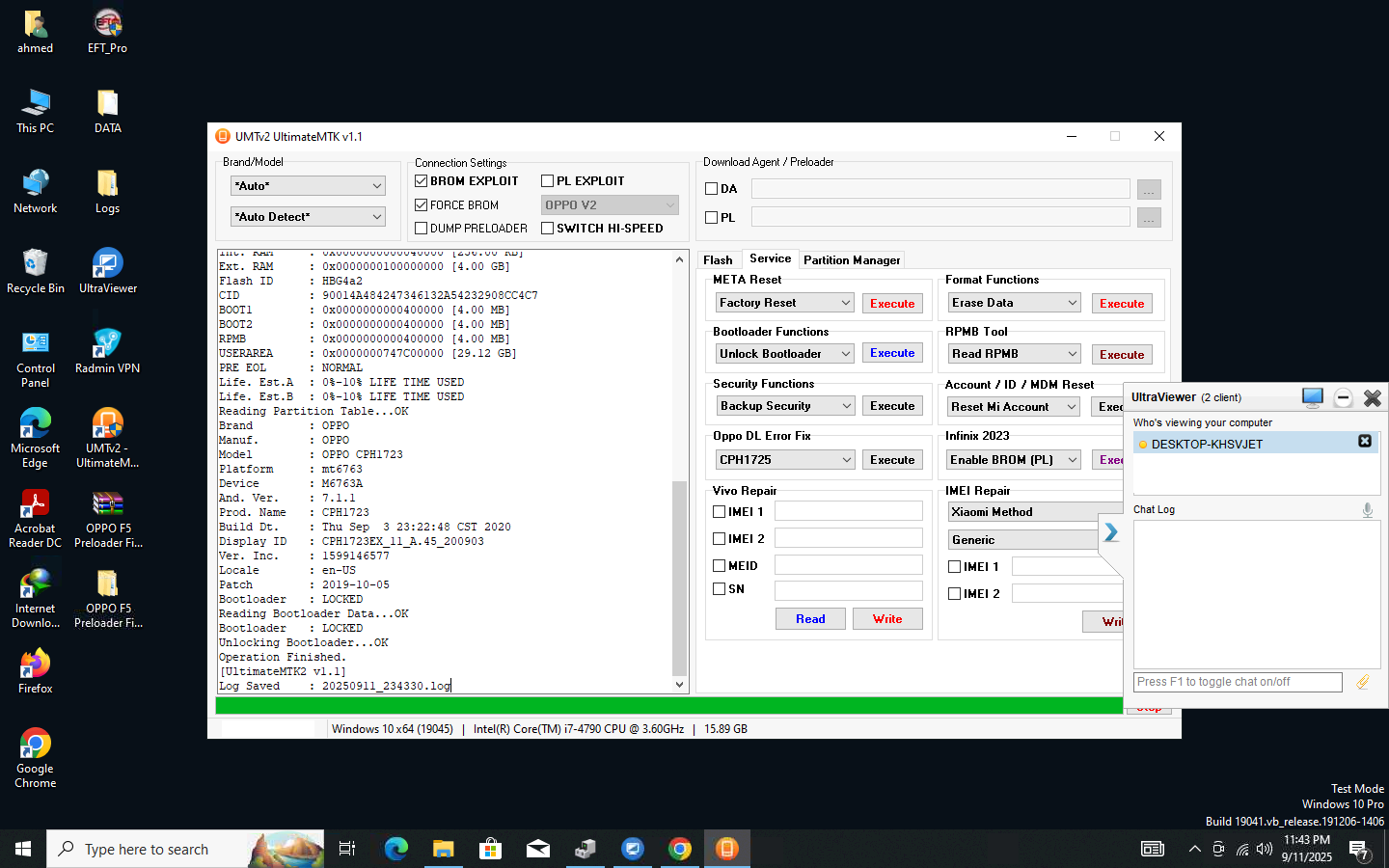Enable the DUMP PRELOADER checkbox
Viewport: 1389px width, 868px height.
pos(422,228)
